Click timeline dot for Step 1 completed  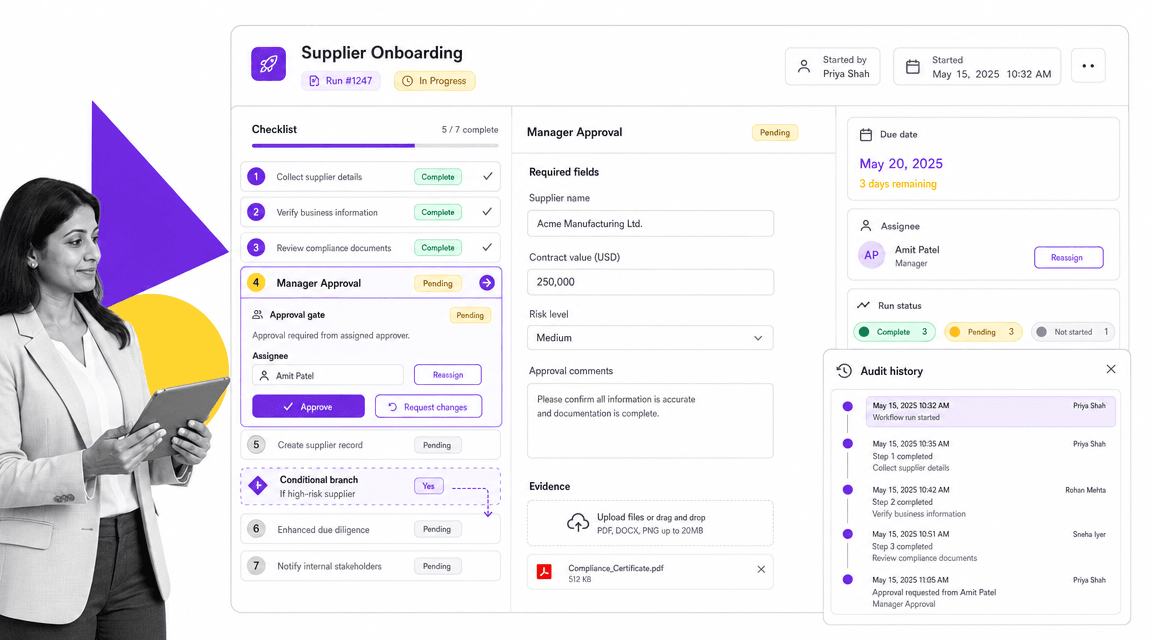point(848,443)
